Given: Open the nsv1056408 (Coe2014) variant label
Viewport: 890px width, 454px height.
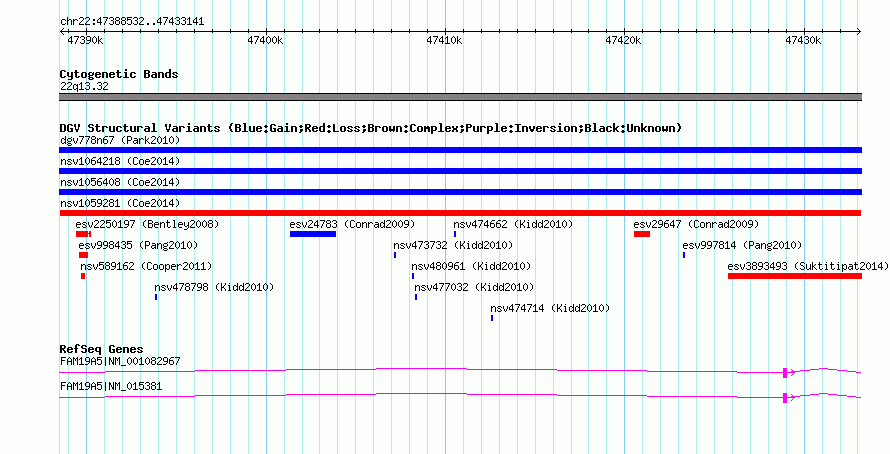Looking at the screenshot, I should tap(120, 182).
